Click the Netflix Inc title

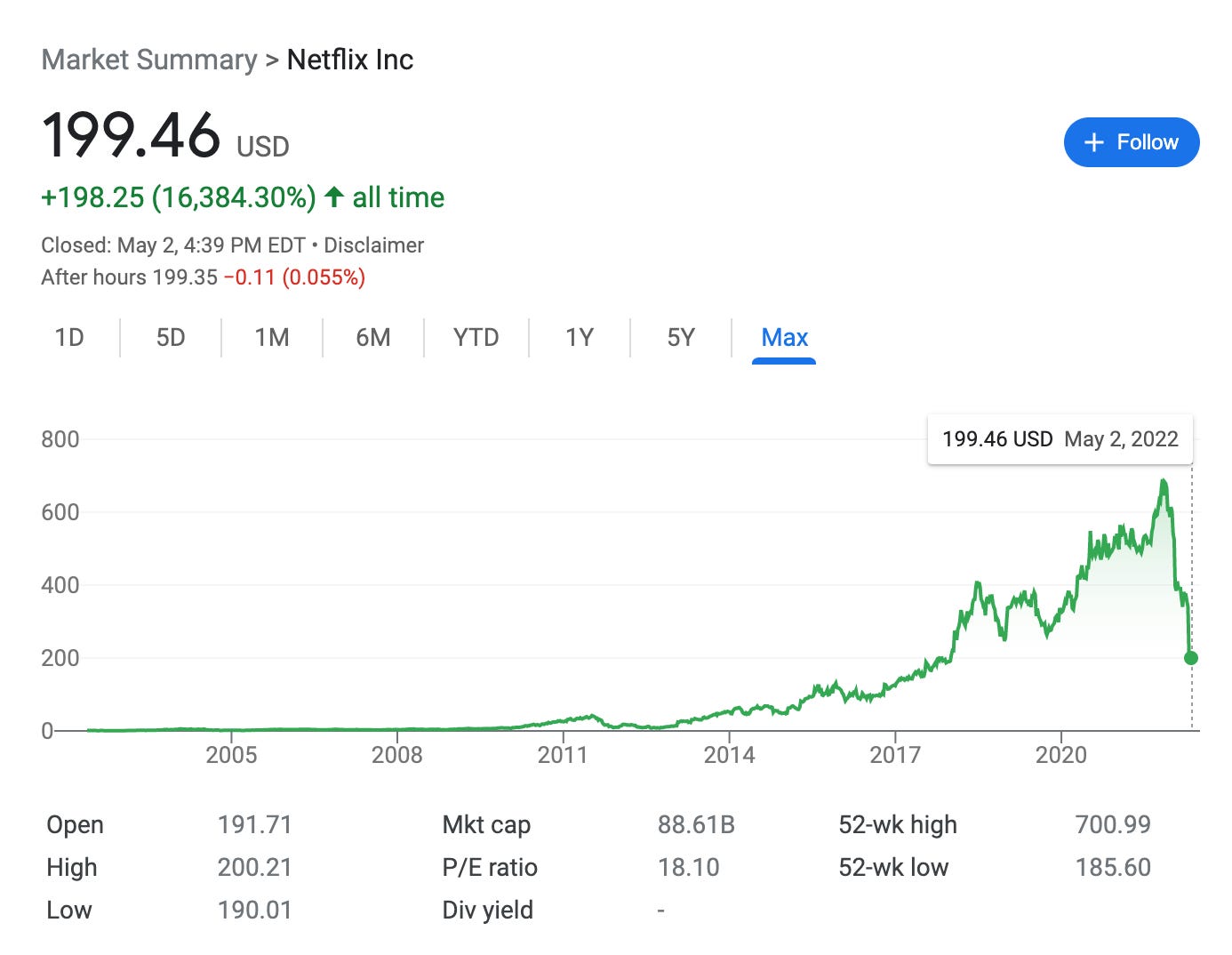(349, 60)
